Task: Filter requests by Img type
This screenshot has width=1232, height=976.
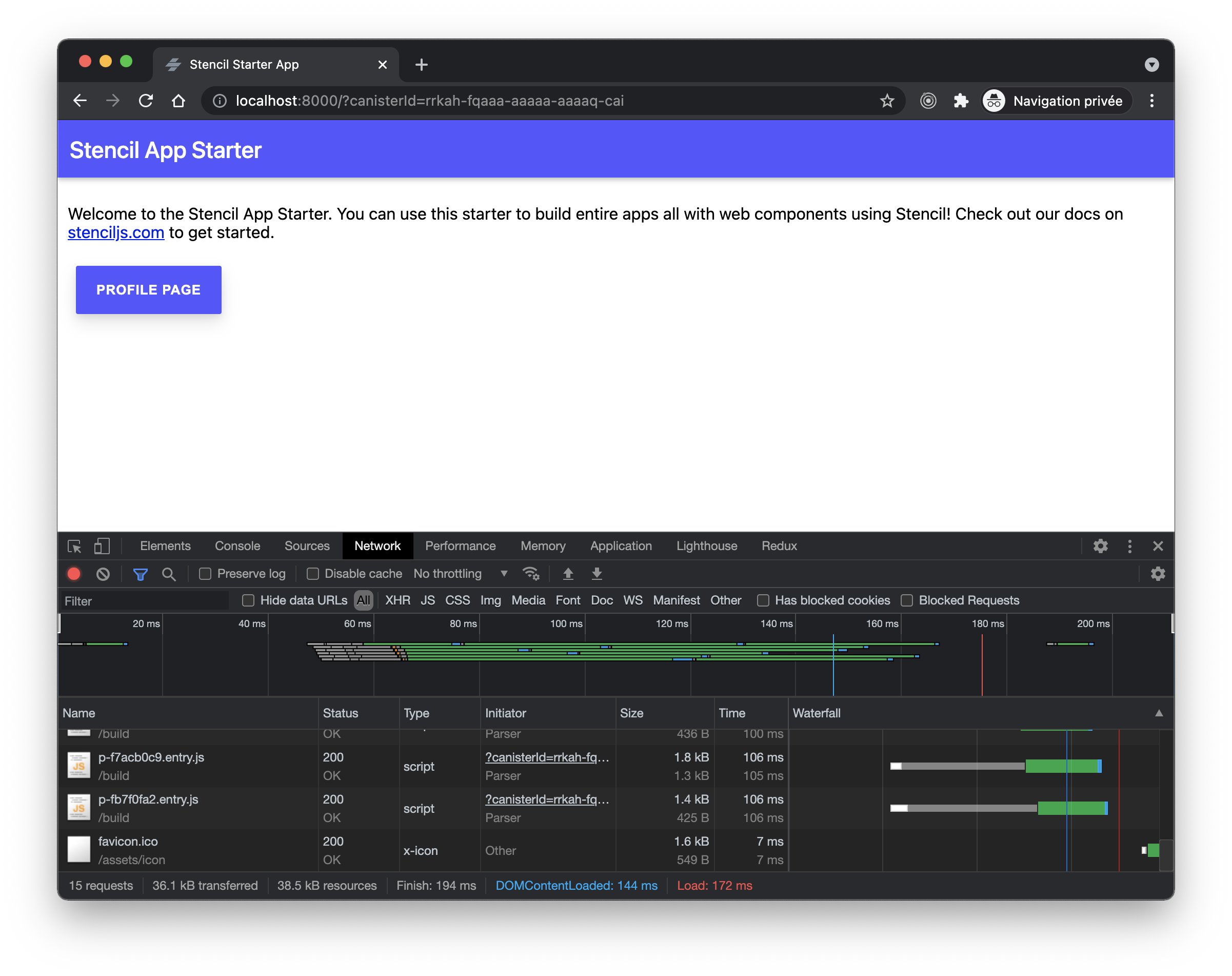Action: tap(490, 600)
